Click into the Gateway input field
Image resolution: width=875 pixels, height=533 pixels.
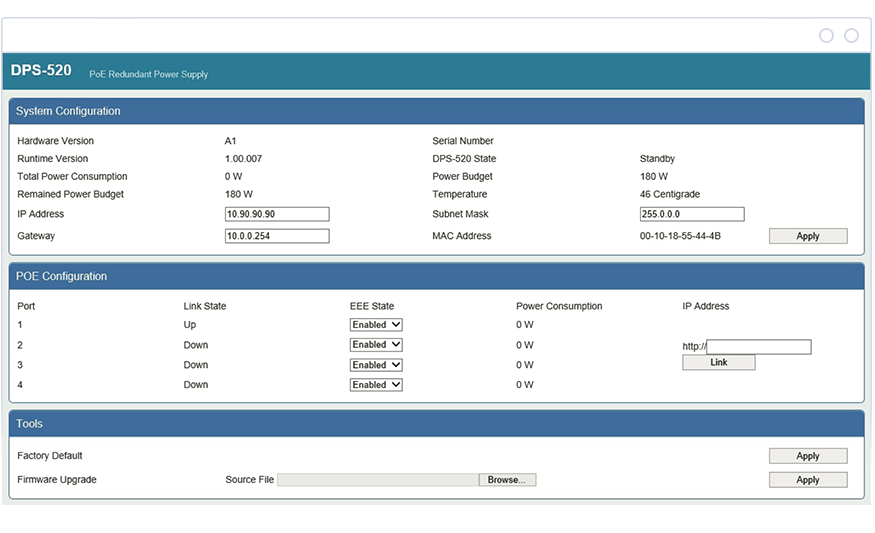pyautogui.click(x=277, y=236)
